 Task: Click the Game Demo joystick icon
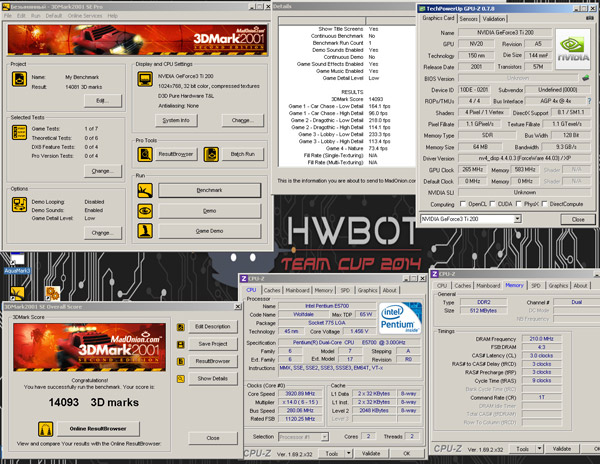tap(145, 231)
